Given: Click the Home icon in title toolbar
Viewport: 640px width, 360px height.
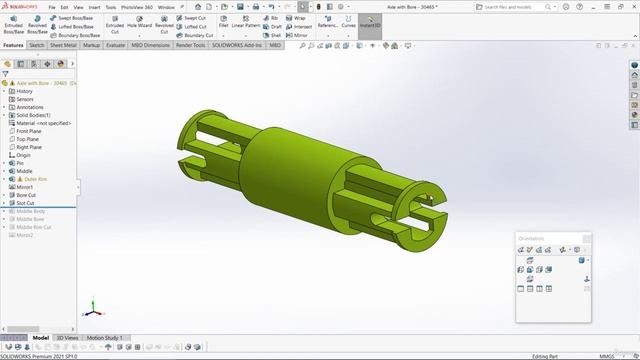Looking at the screenshot, I should pos(198,7).
